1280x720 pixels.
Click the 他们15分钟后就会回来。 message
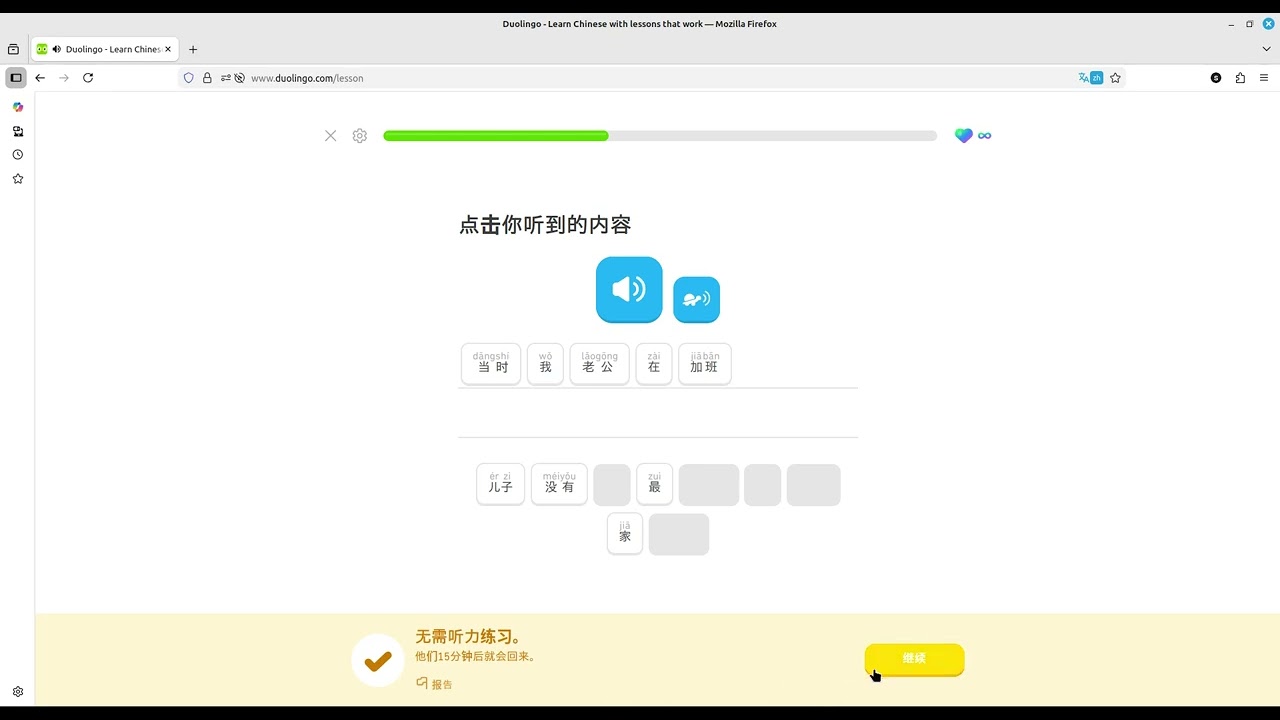pyautogui.click(x=477, y=657)
